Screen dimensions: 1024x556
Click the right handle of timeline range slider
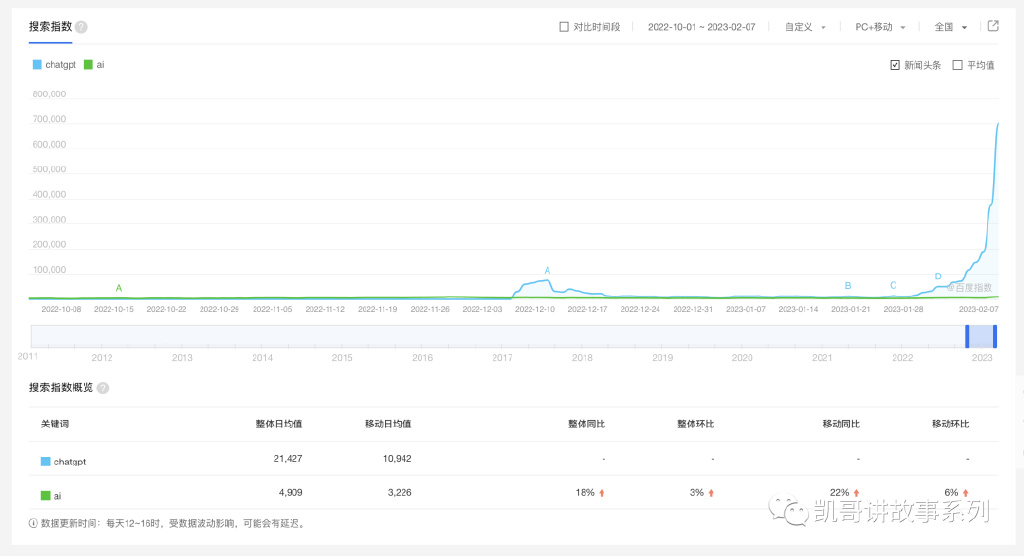point(995,336)
